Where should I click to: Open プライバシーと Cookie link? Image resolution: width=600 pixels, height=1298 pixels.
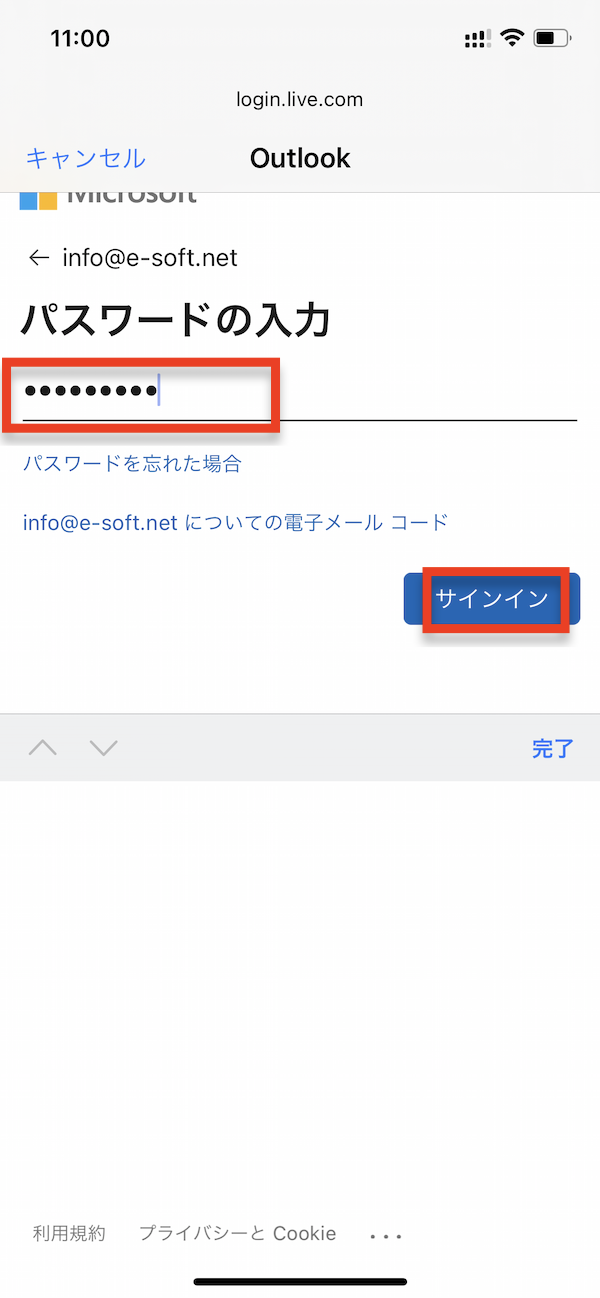pyautogui.click(x=237, y=1233)
